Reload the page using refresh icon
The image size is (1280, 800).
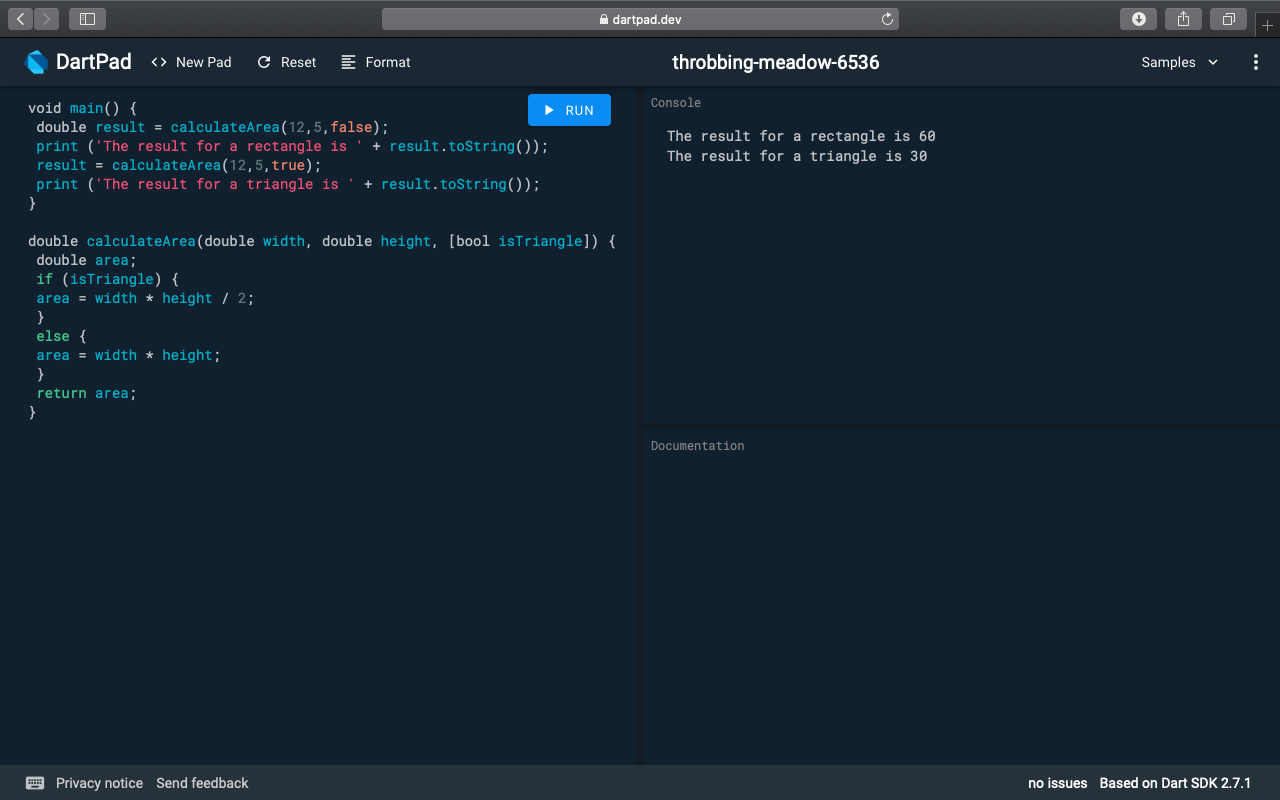coord(887,19)
